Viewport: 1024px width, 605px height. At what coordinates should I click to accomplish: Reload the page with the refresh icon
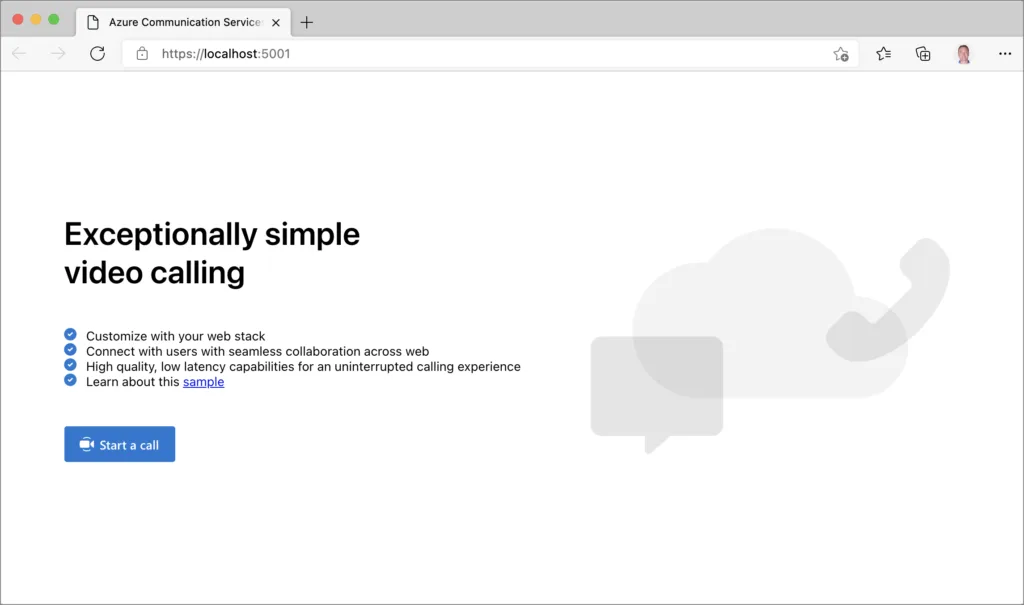point(97,54)
